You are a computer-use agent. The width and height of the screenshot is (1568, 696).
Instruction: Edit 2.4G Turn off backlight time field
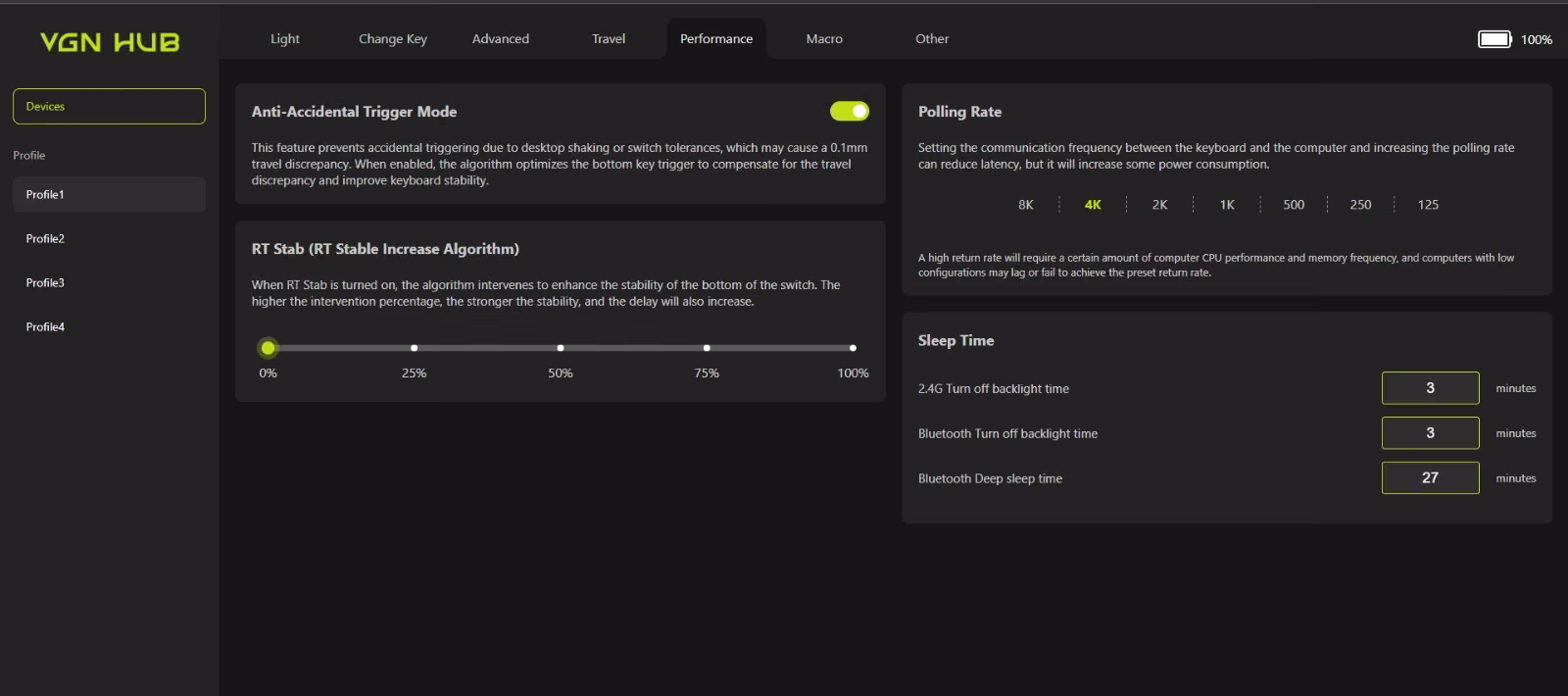pyautogui.click(x=1430, y=388)
